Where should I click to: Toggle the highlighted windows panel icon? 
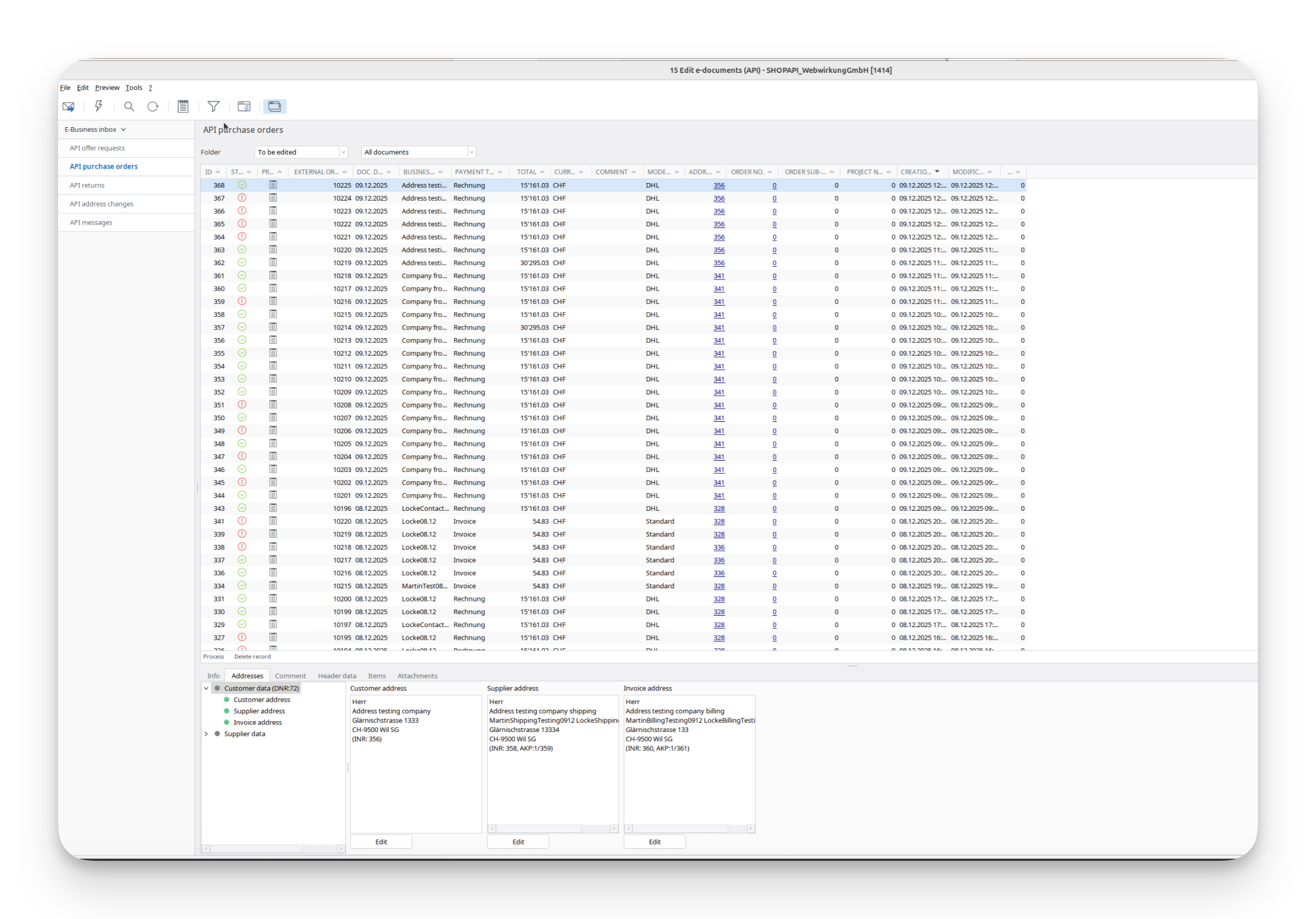[x=275, y=107]
